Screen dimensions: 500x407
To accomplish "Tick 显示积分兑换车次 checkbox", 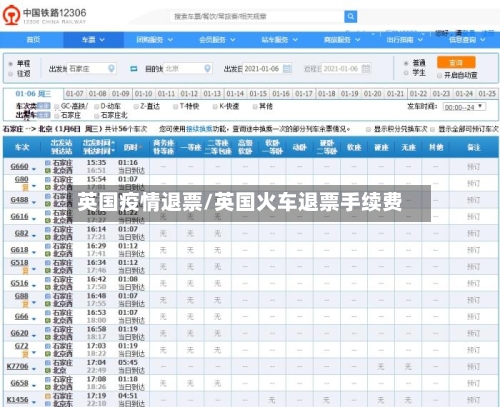I will 368,129.
